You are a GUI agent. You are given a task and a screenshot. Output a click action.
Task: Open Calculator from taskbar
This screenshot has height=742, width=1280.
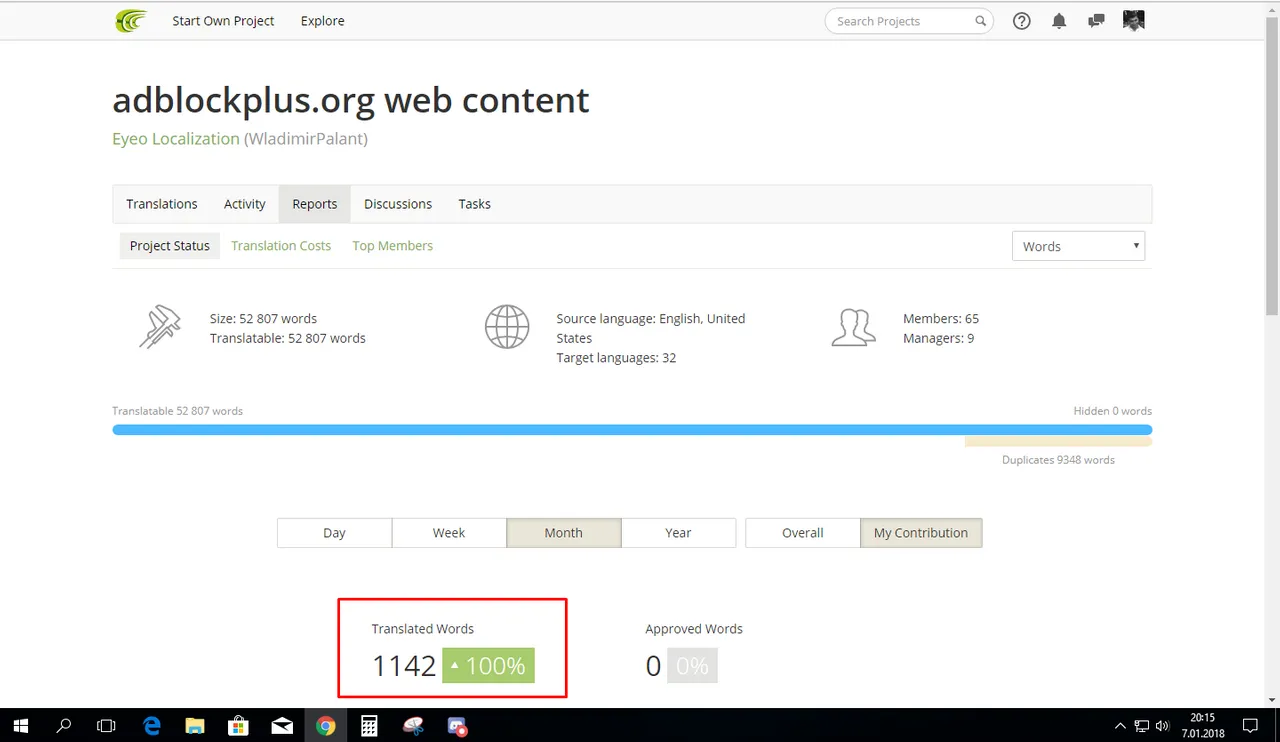[369, 726]
